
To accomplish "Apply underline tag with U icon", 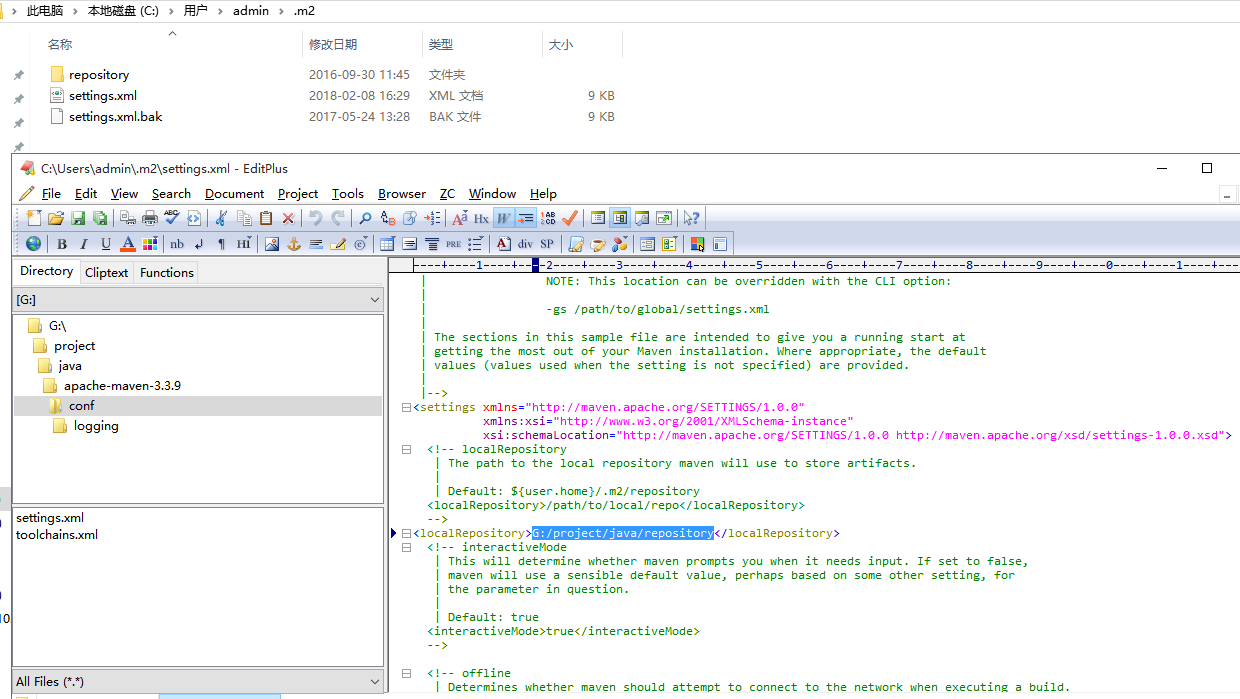I will pos(106,244).
